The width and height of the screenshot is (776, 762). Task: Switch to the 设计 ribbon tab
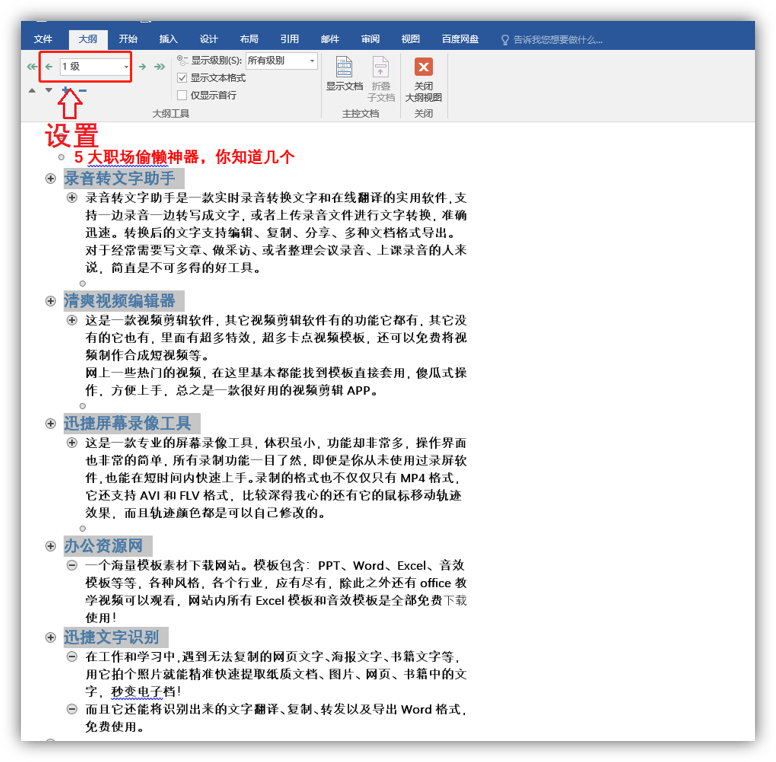pyautogui.click(x=209, y=39)
